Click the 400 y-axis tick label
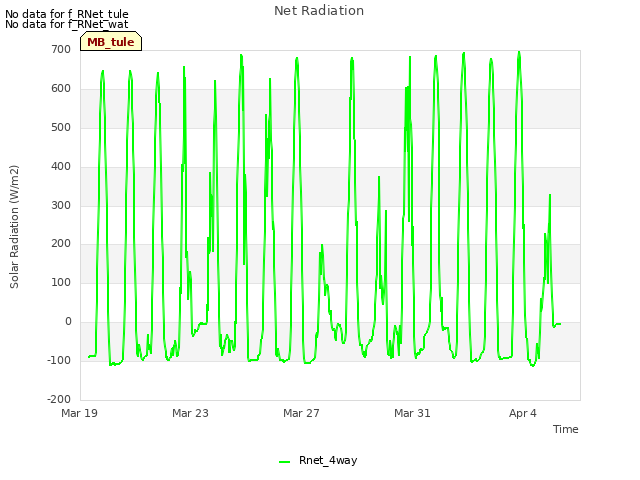 click(x=61, y=167)
